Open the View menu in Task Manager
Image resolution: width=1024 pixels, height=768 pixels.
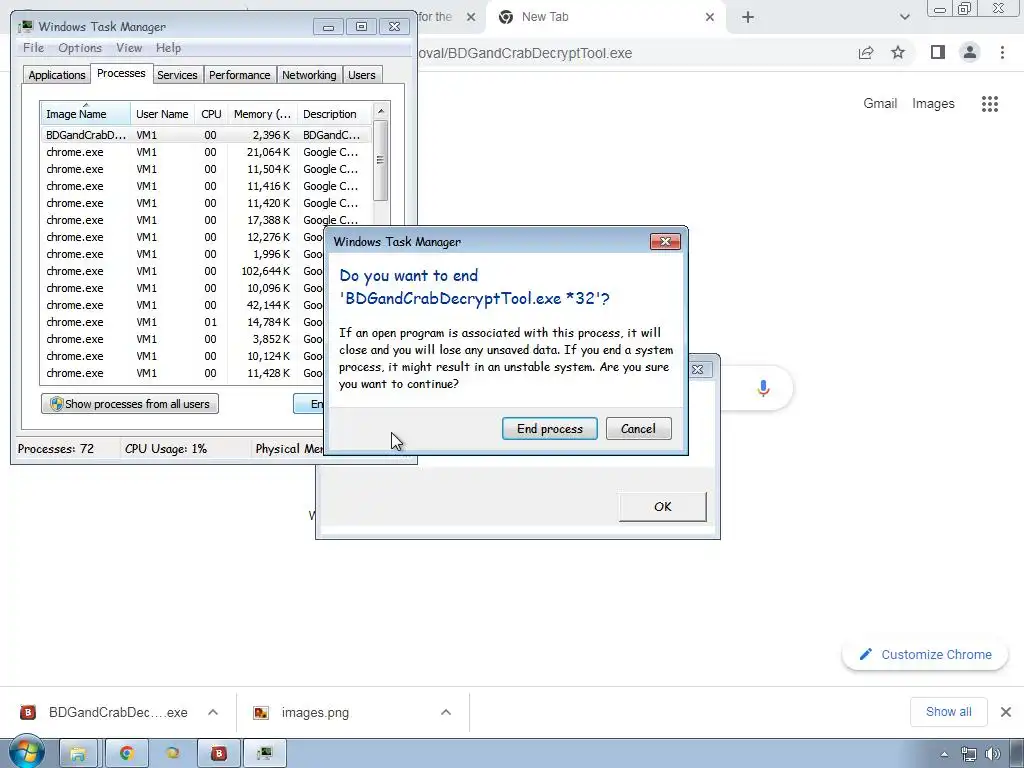click(x=129, y=48)
